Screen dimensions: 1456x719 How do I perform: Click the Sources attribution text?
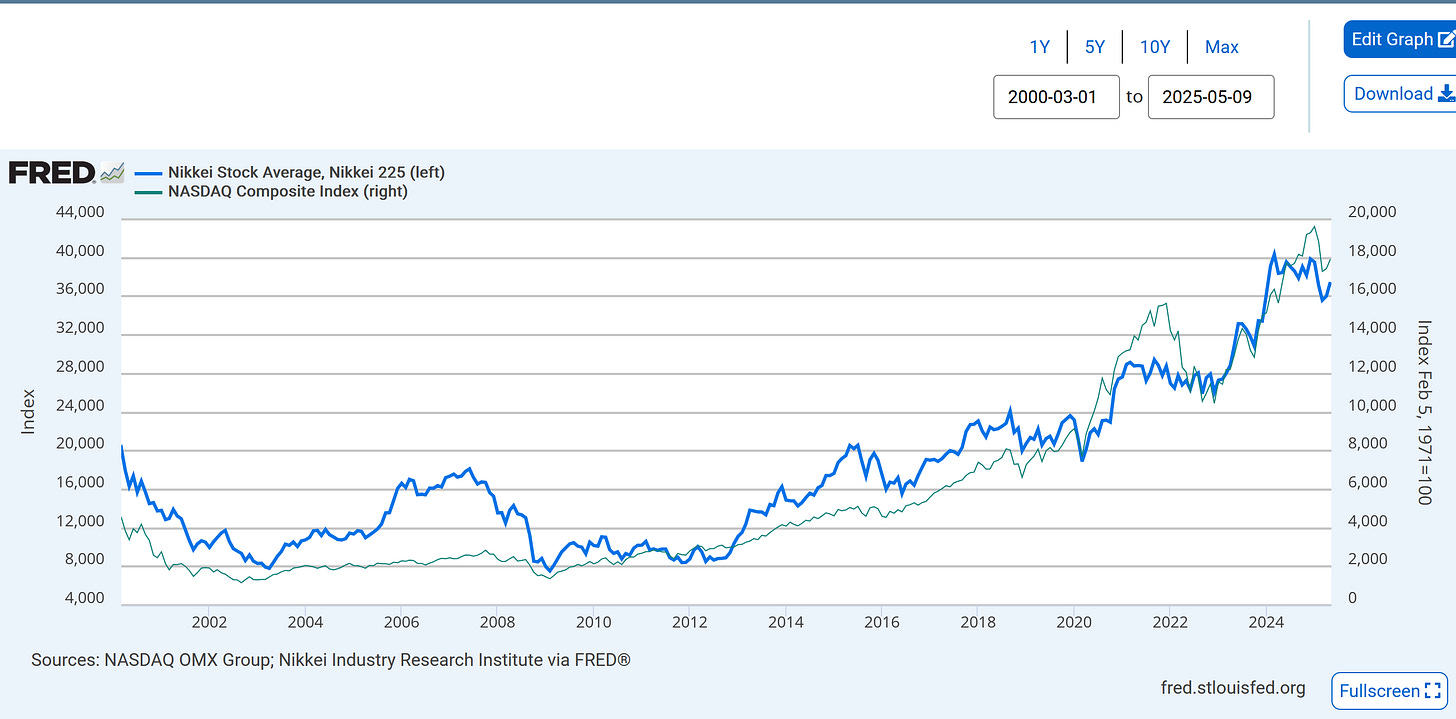coord(331,660)
